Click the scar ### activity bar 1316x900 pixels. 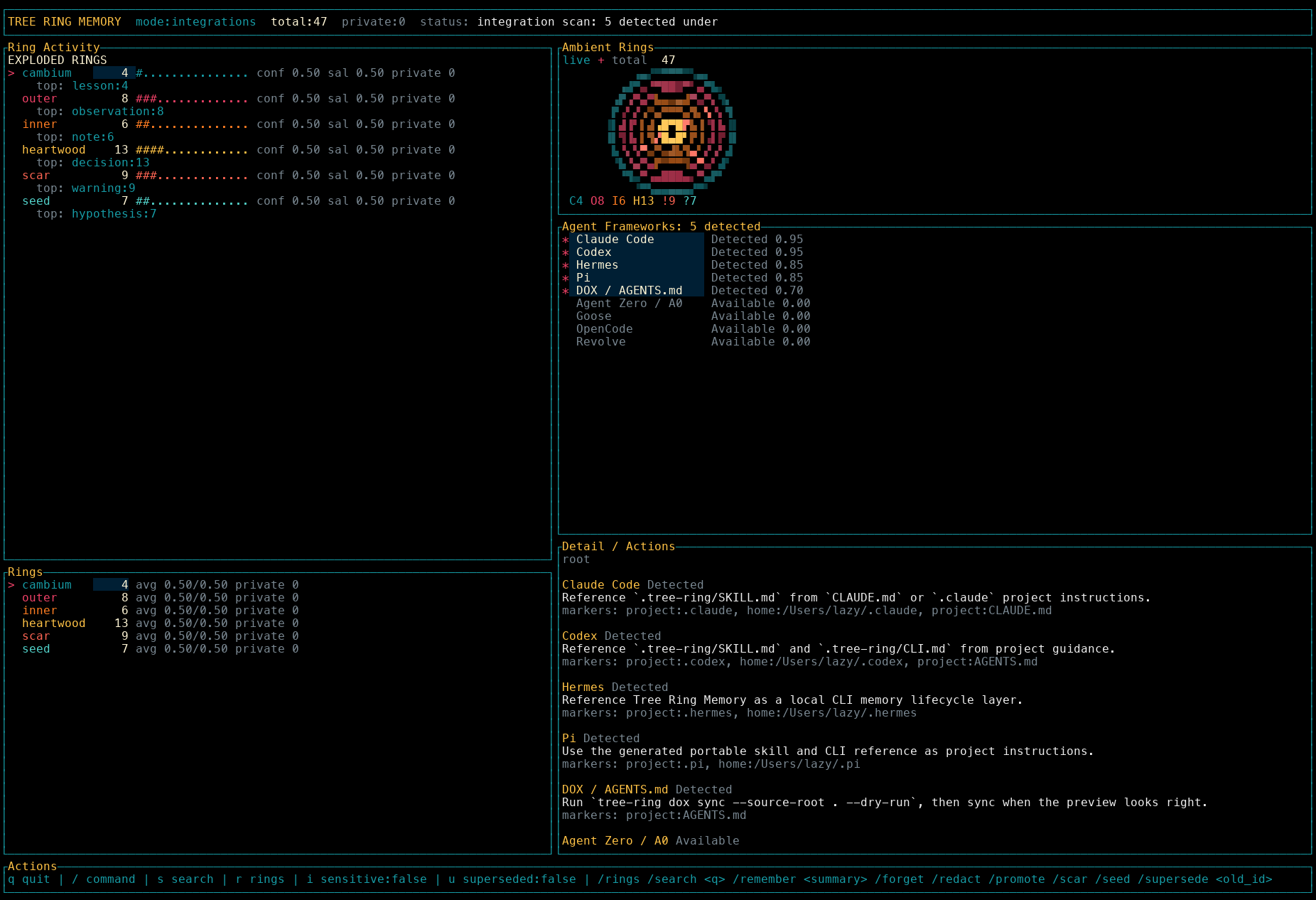pyautogui.click(x=193, y=176)
